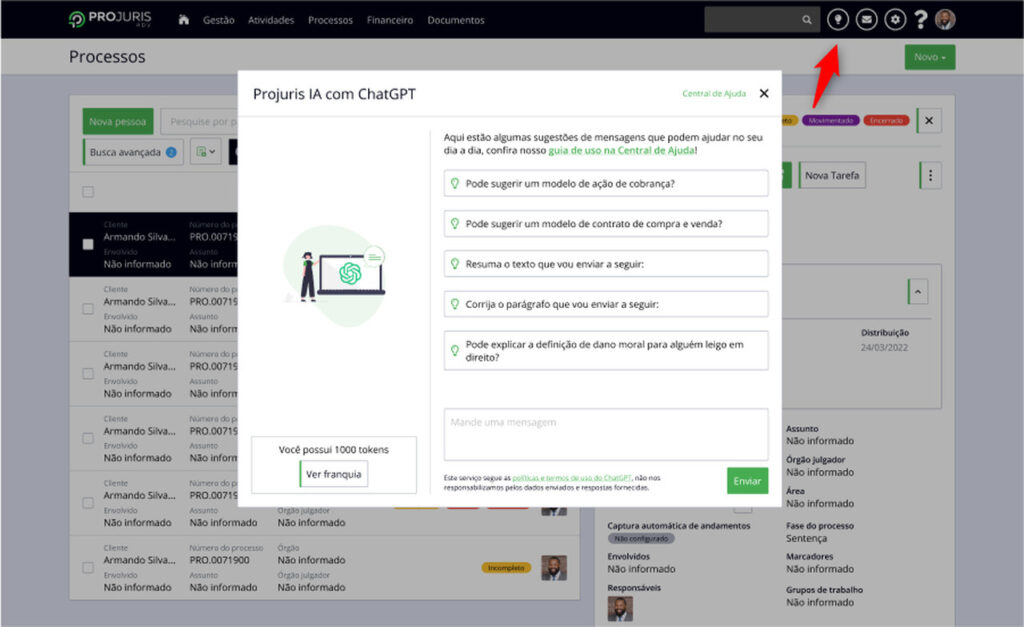Open the export dropdown beside Busca avançada
This screenshot has height=627, width=1024.
(205, 152)
